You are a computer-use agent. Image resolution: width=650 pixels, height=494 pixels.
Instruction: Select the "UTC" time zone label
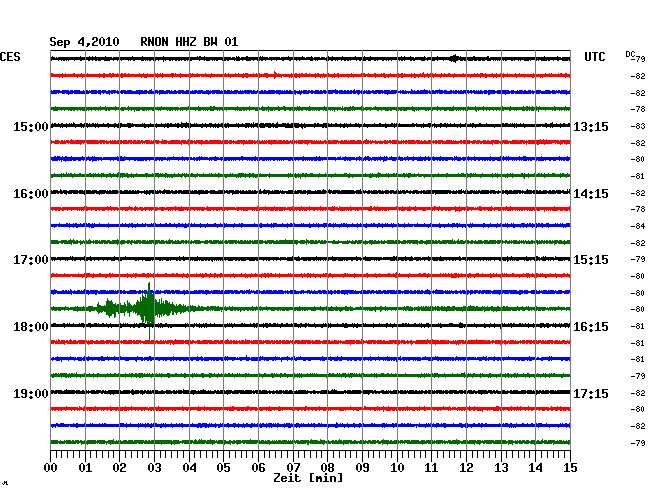click(x=594, y=57)
